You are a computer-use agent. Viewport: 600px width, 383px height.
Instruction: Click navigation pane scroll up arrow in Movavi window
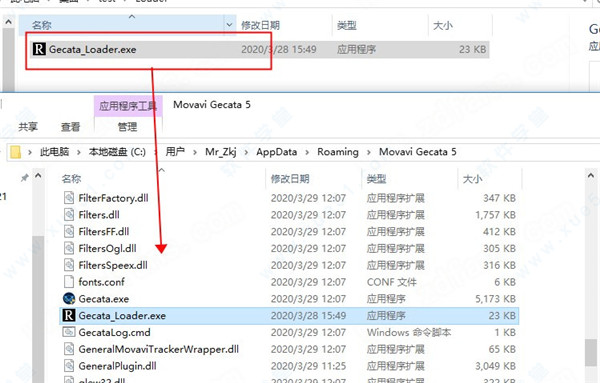tap(38, 176)
